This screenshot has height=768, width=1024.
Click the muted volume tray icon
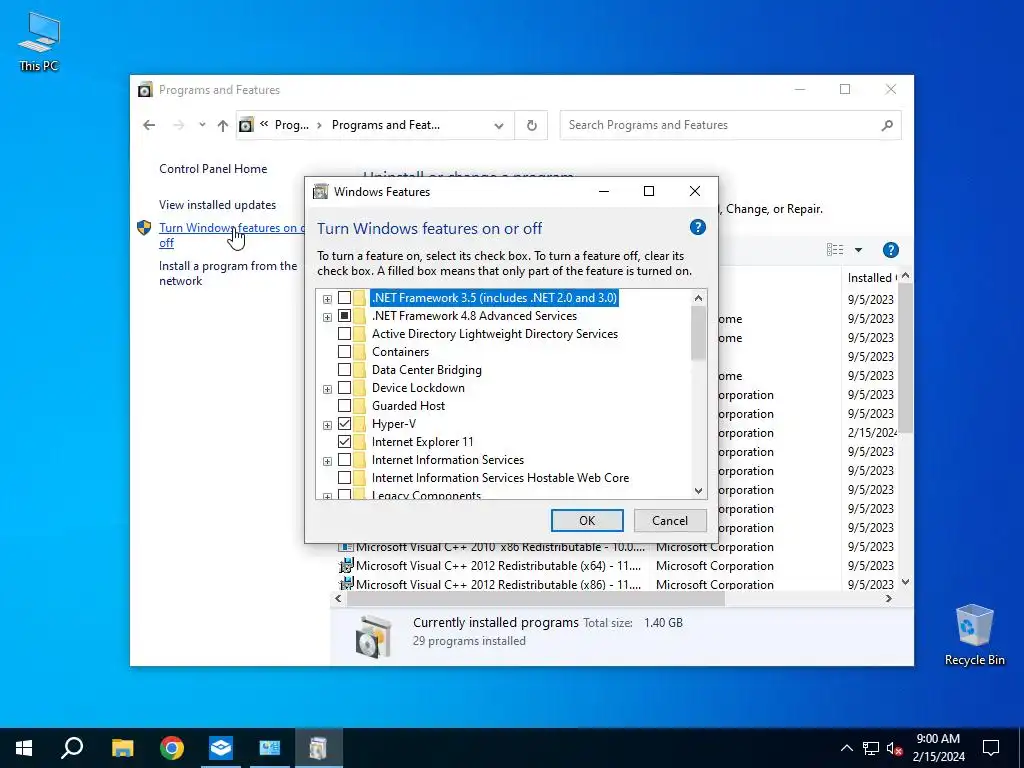coord(895,748)
